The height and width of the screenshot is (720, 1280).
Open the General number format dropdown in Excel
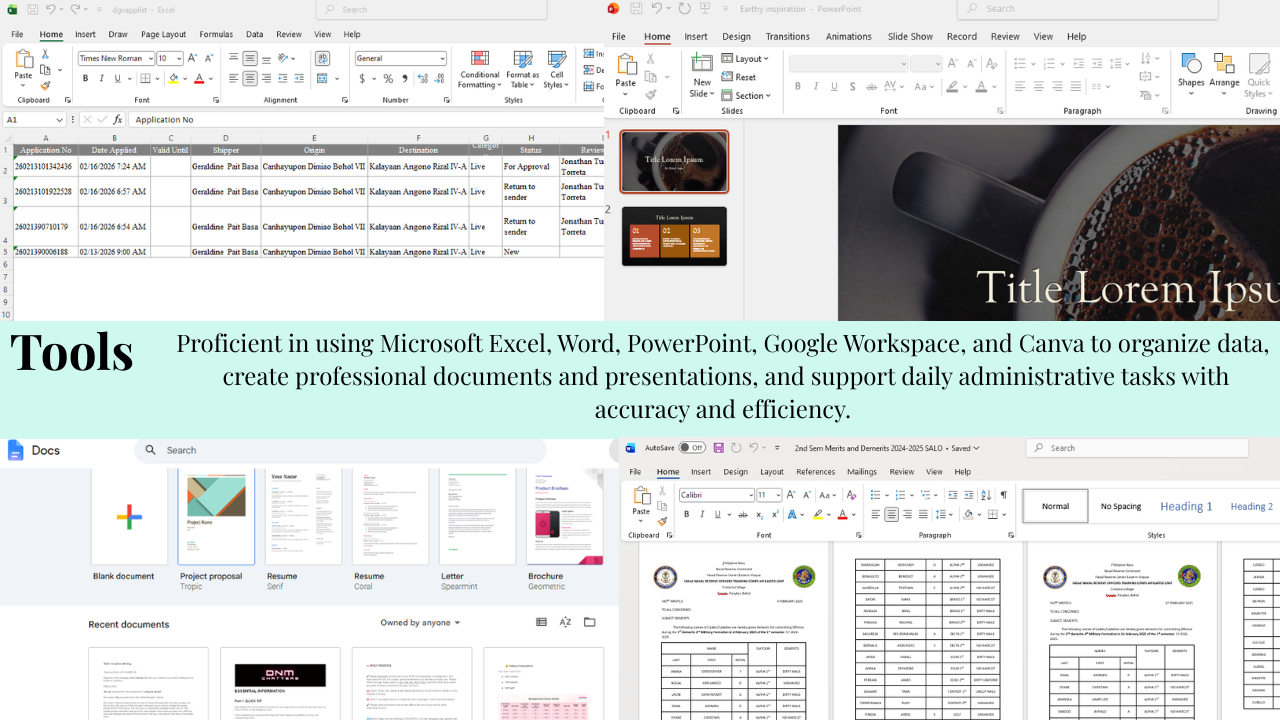[x=442, y=58]
